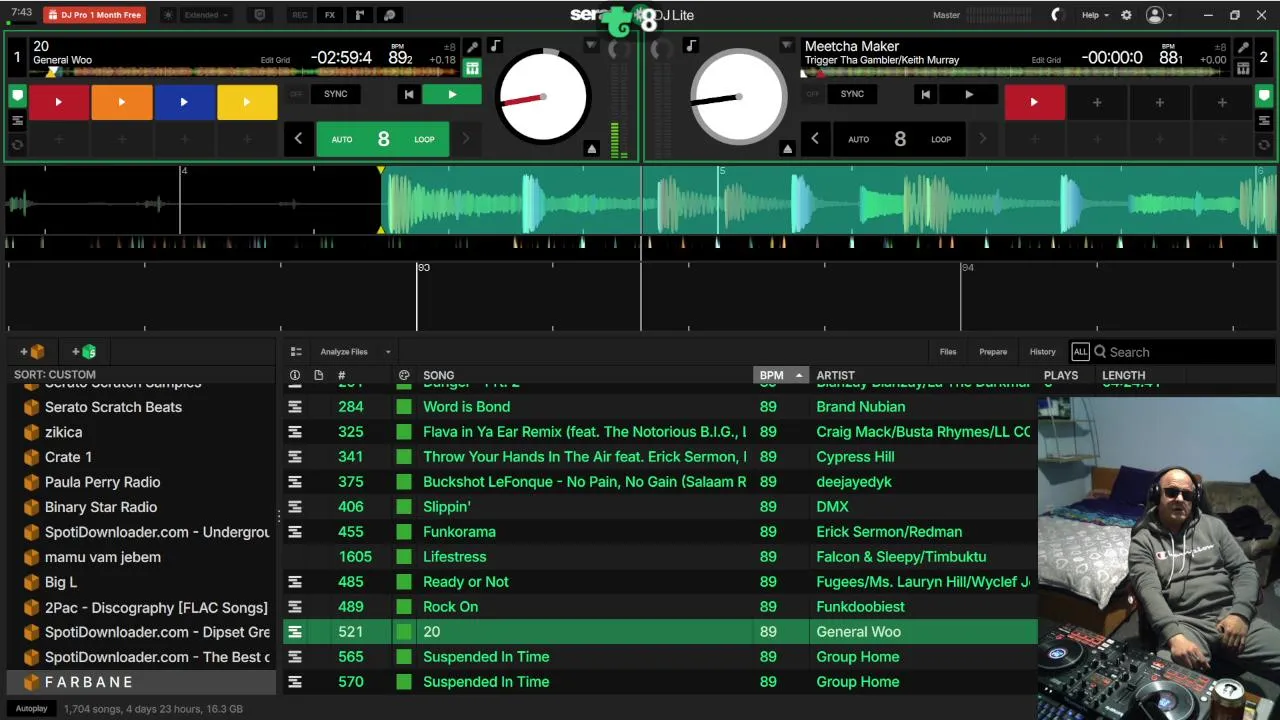Open the Analyze Files dropdown arrow
The width and height of the screenshot is (1280, 720).
click(x=388, y=352)
